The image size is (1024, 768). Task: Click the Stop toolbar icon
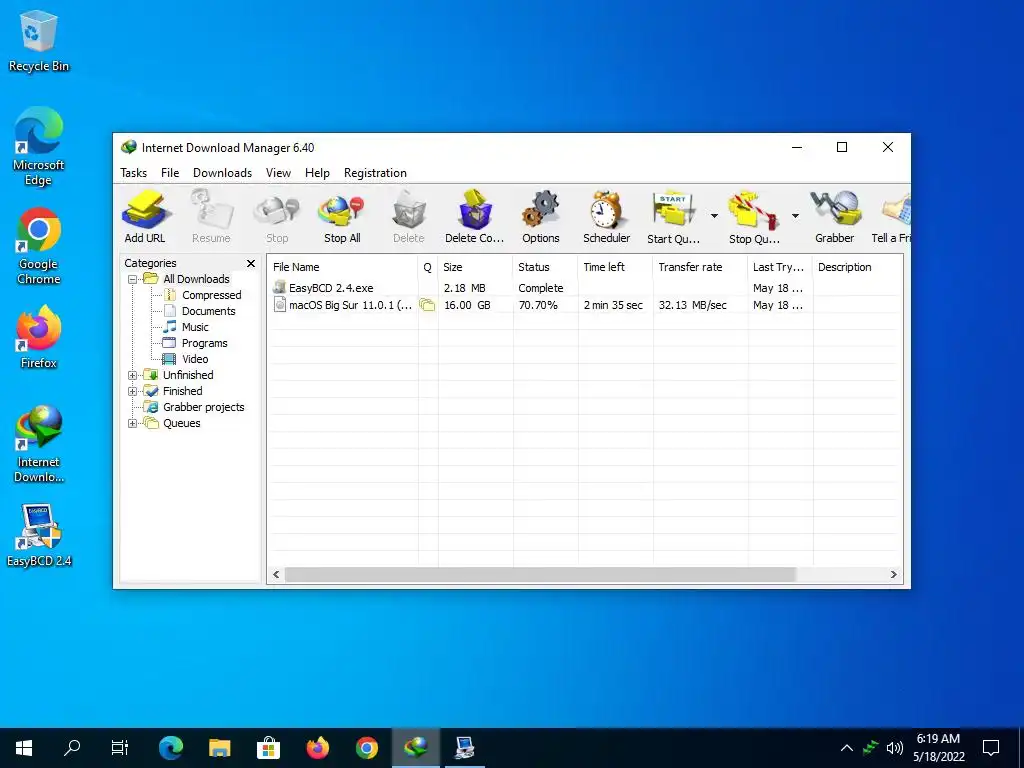277,217
